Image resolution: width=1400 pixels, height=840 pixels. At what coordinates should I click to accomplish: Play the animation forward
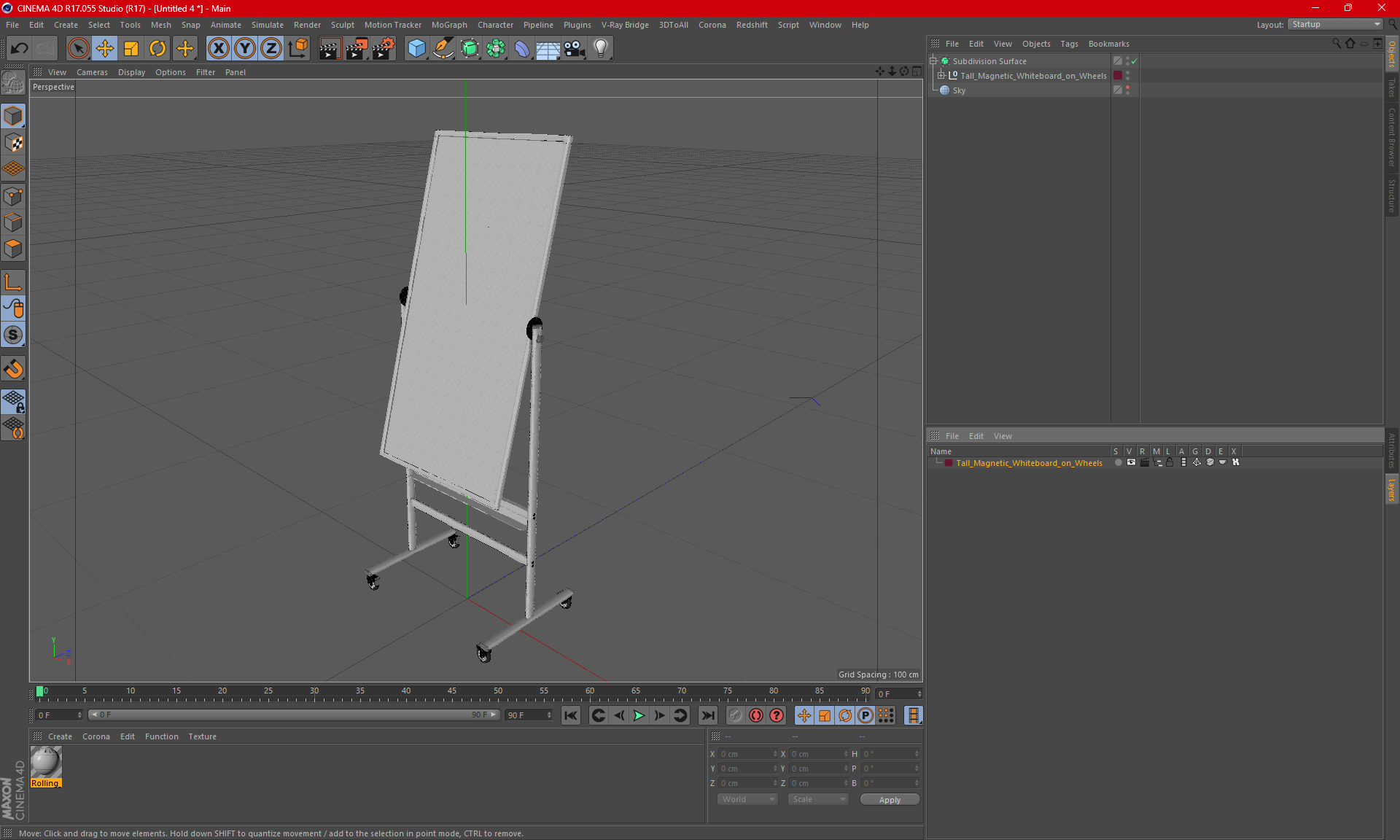[x=639, y=715]
